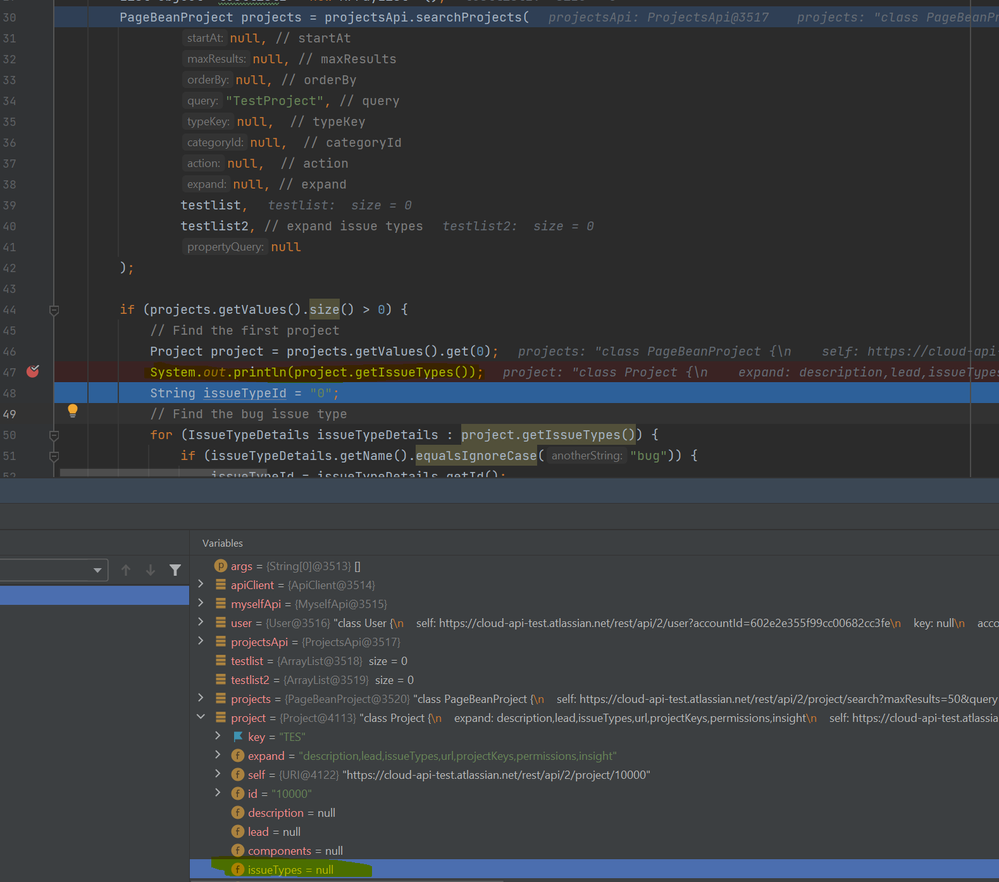Click the apiClient object icon

click(x=220, y=584)
